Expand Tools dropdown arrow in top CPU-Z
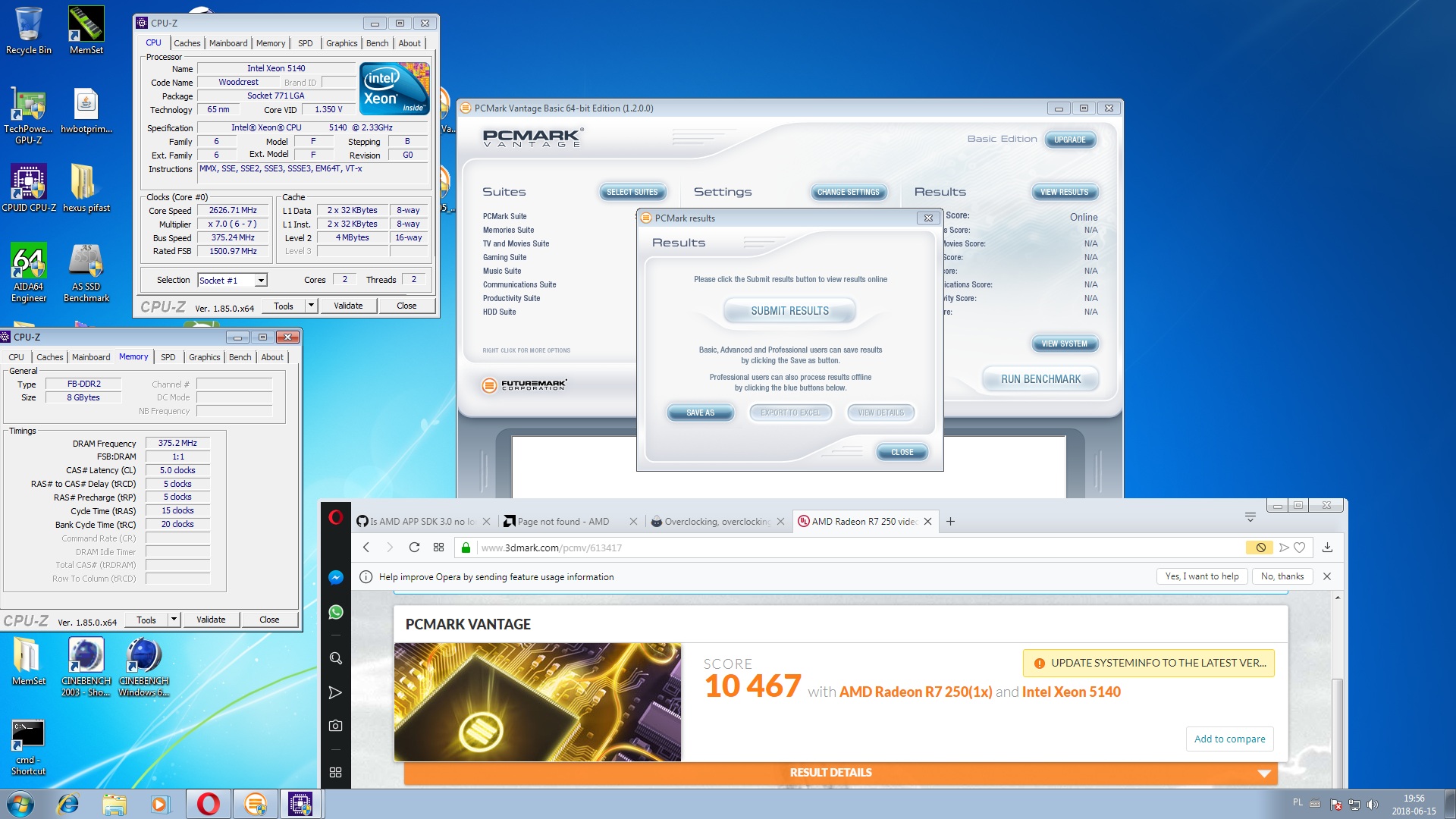This screenshot has height=819, width=1456. pyautogui.click(x=310, y=306)
